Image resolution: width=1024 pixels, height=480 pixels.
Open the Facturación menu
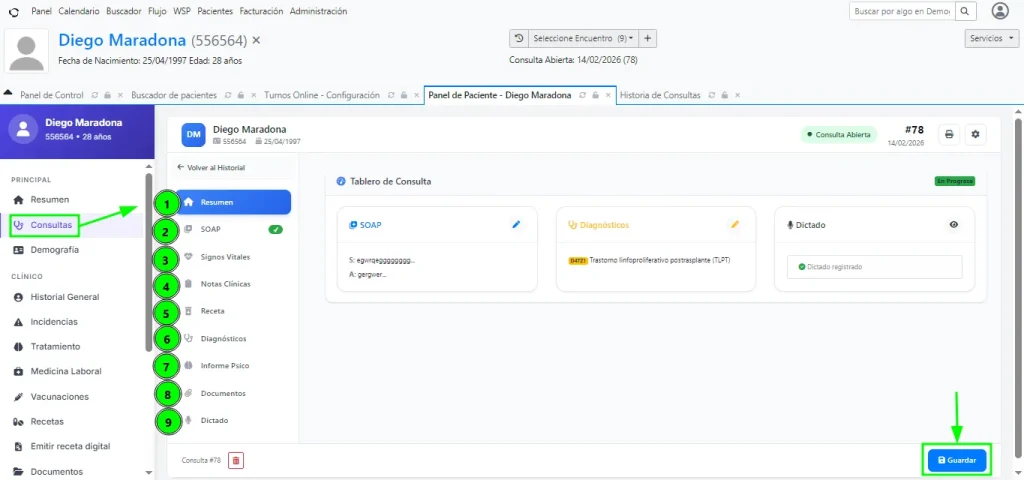pos(261,11)
